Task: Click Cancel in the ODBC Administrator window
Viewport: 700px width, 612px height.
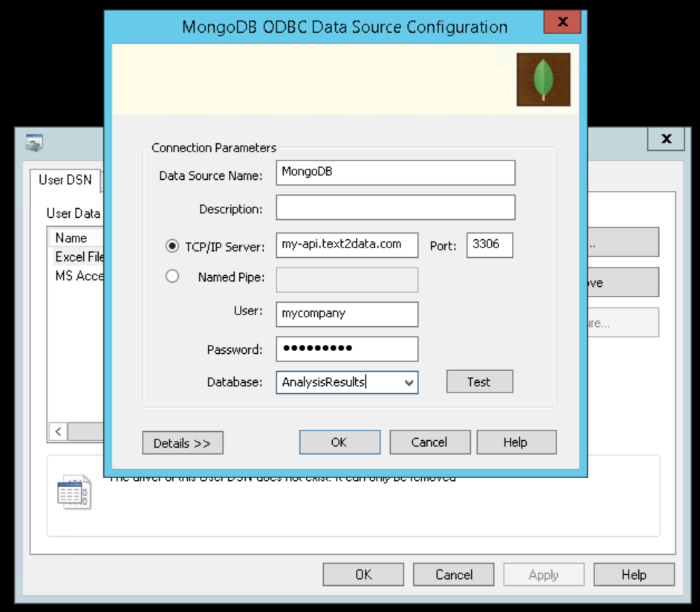Action: (454, 575)
